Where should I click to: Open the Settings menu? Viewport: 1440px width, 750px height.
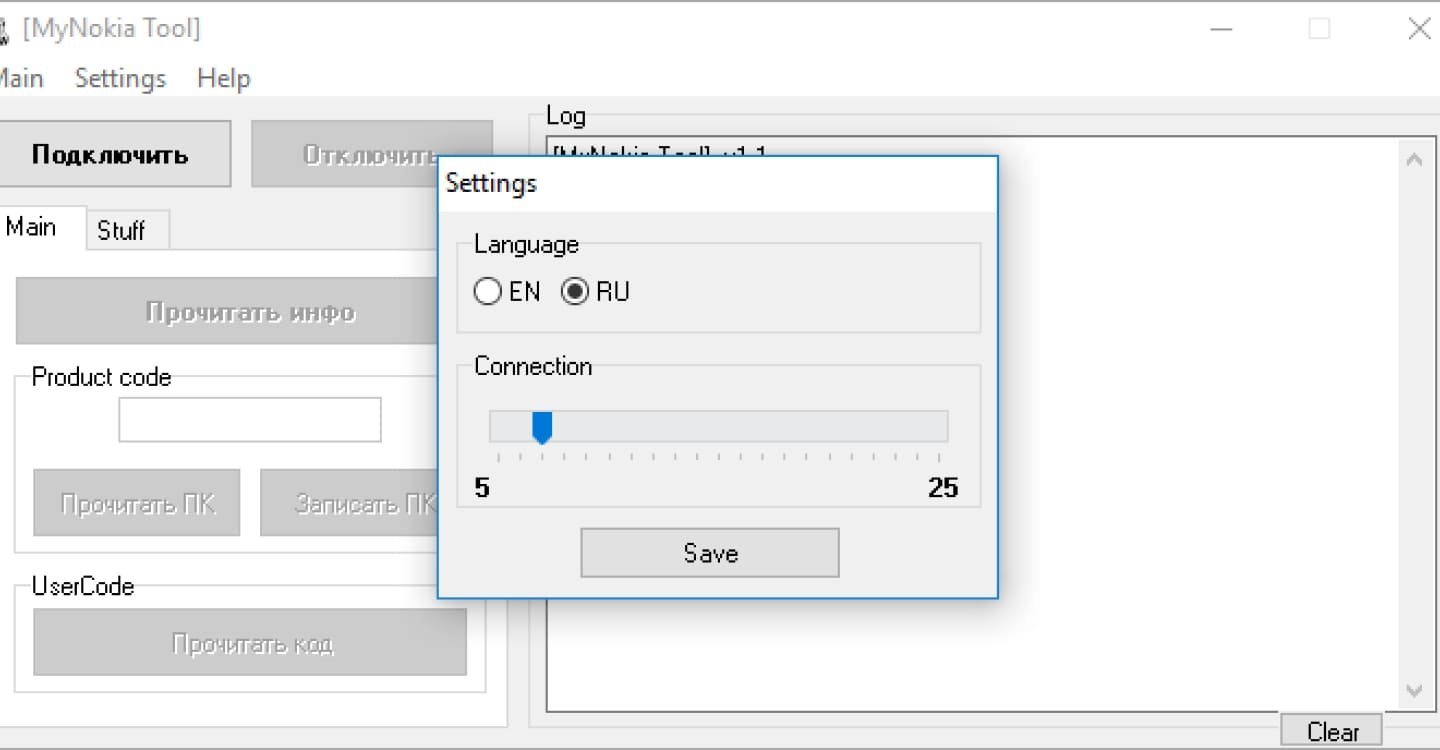click(x=120, y=78)
